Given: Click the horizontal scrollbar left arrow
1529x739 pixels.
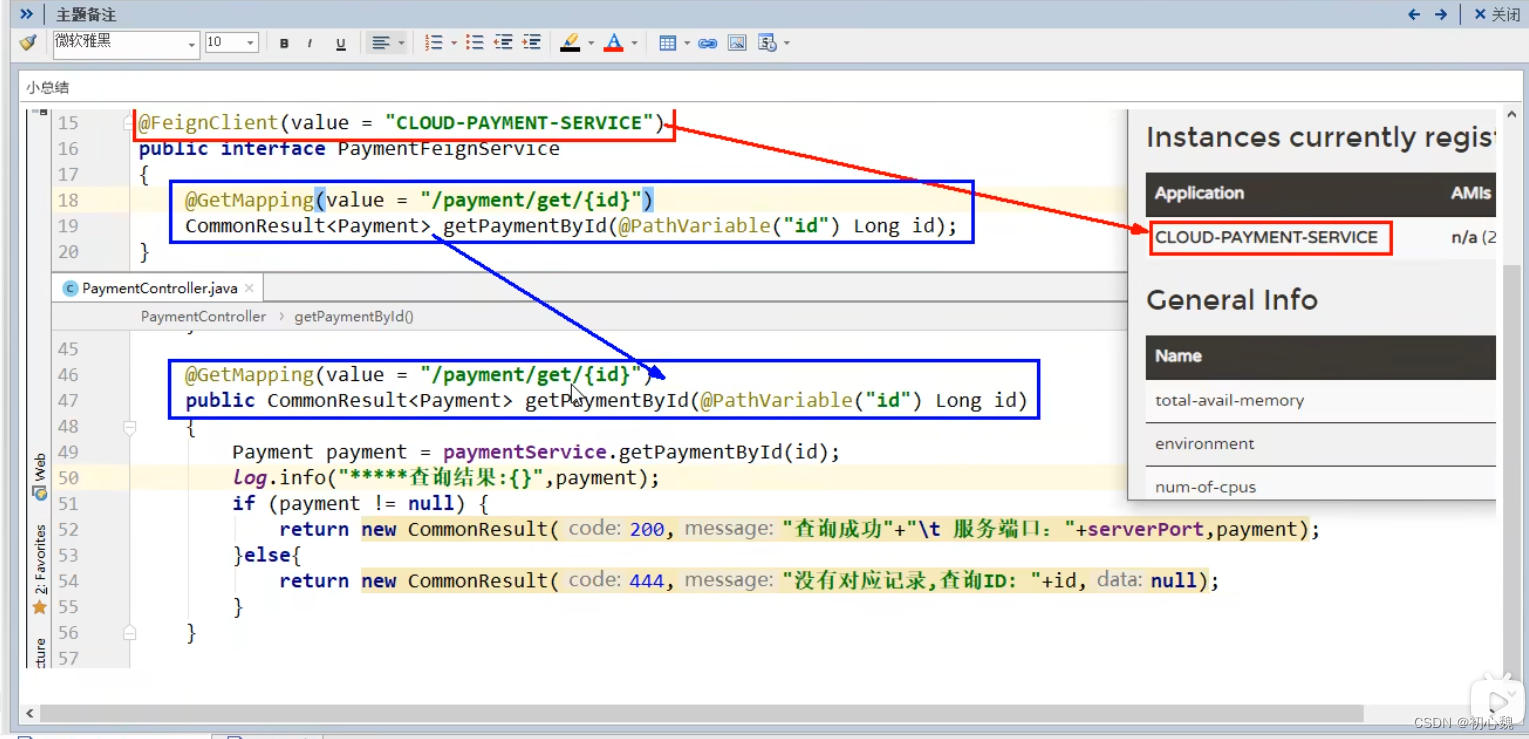Looking at the screenshot, I should [x=29, y=714].
